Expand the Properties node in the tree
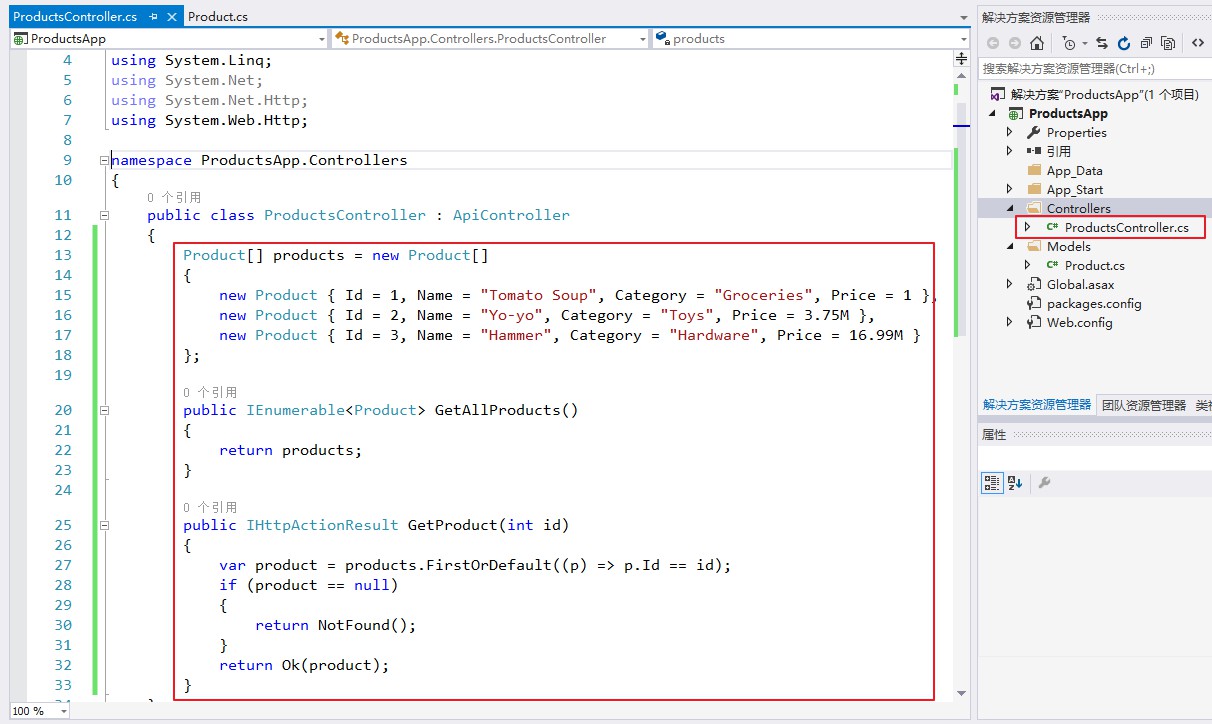Viewport: 1212px width, 724px height. point(1009,132)
